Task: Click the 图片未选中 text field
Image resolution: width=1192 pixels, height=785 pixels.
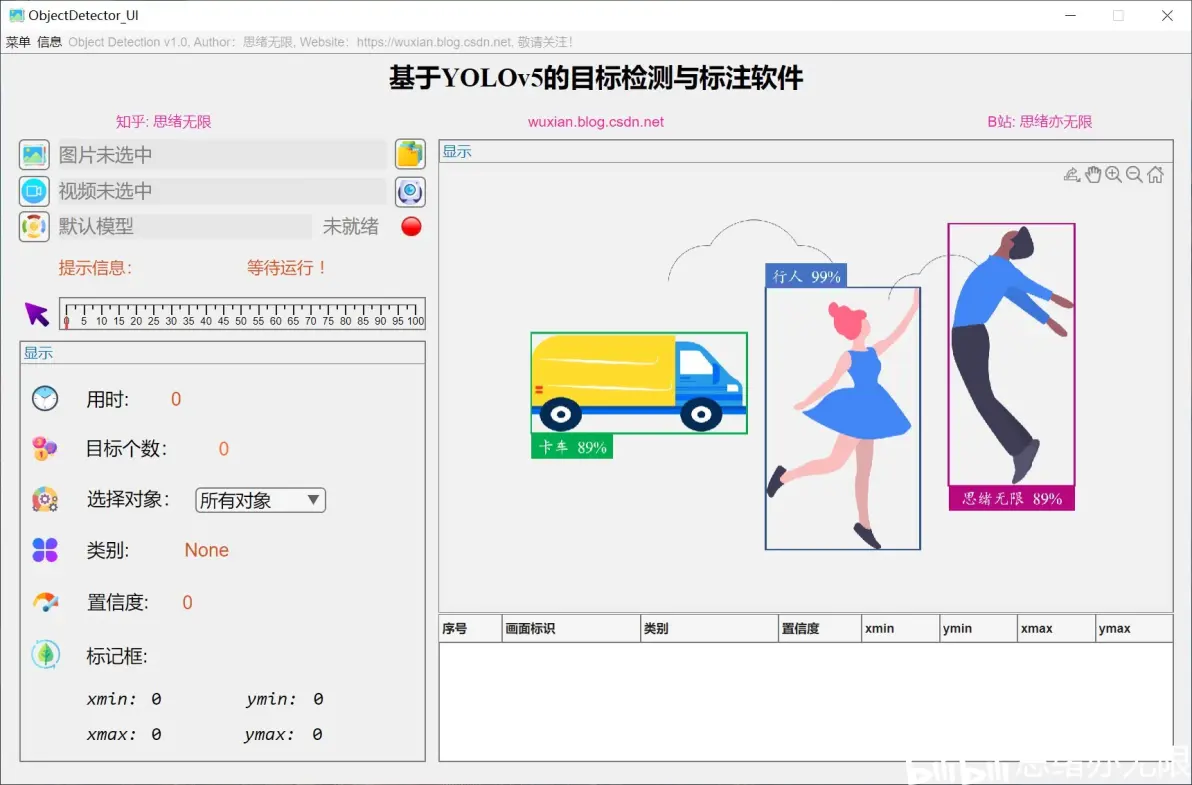Action: (222, 154)
